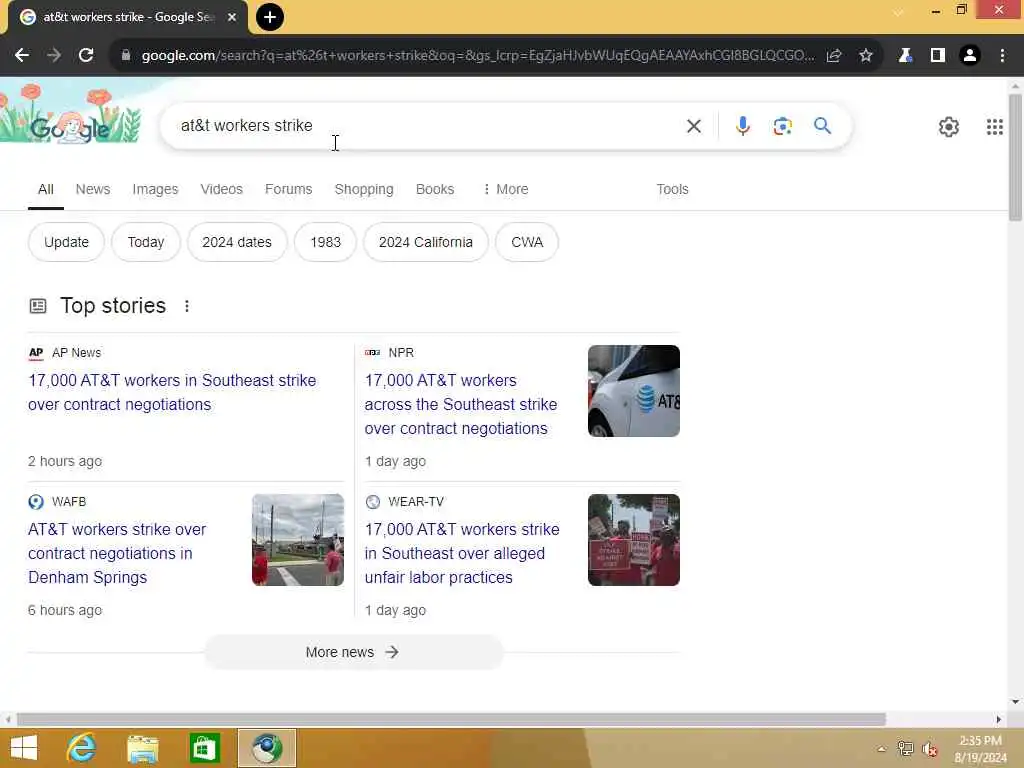The image size is (1024, 768).
Task: Switch to the Shopping tab
Action: click(364, 189)
